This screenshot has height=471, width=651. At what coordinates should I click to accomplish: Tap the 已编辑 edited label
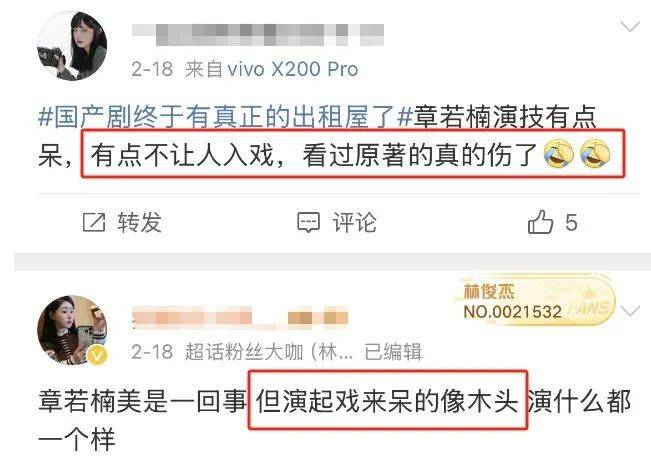[x=393, y=353]
